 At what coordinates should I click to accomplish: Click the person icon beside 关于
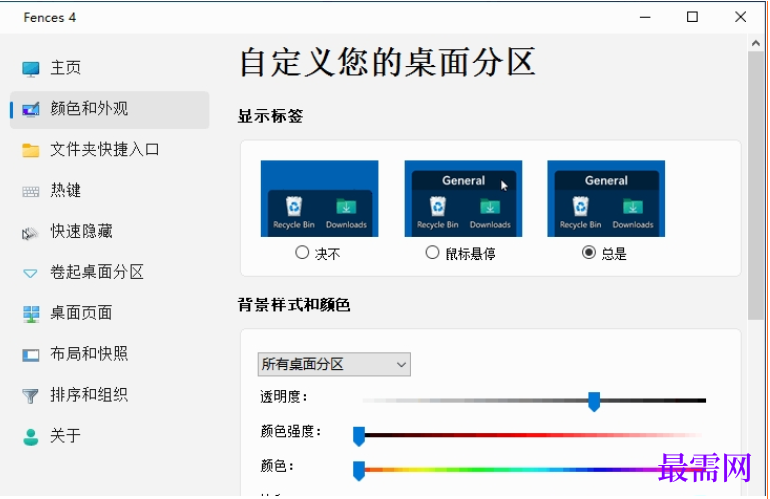[30, 436]
